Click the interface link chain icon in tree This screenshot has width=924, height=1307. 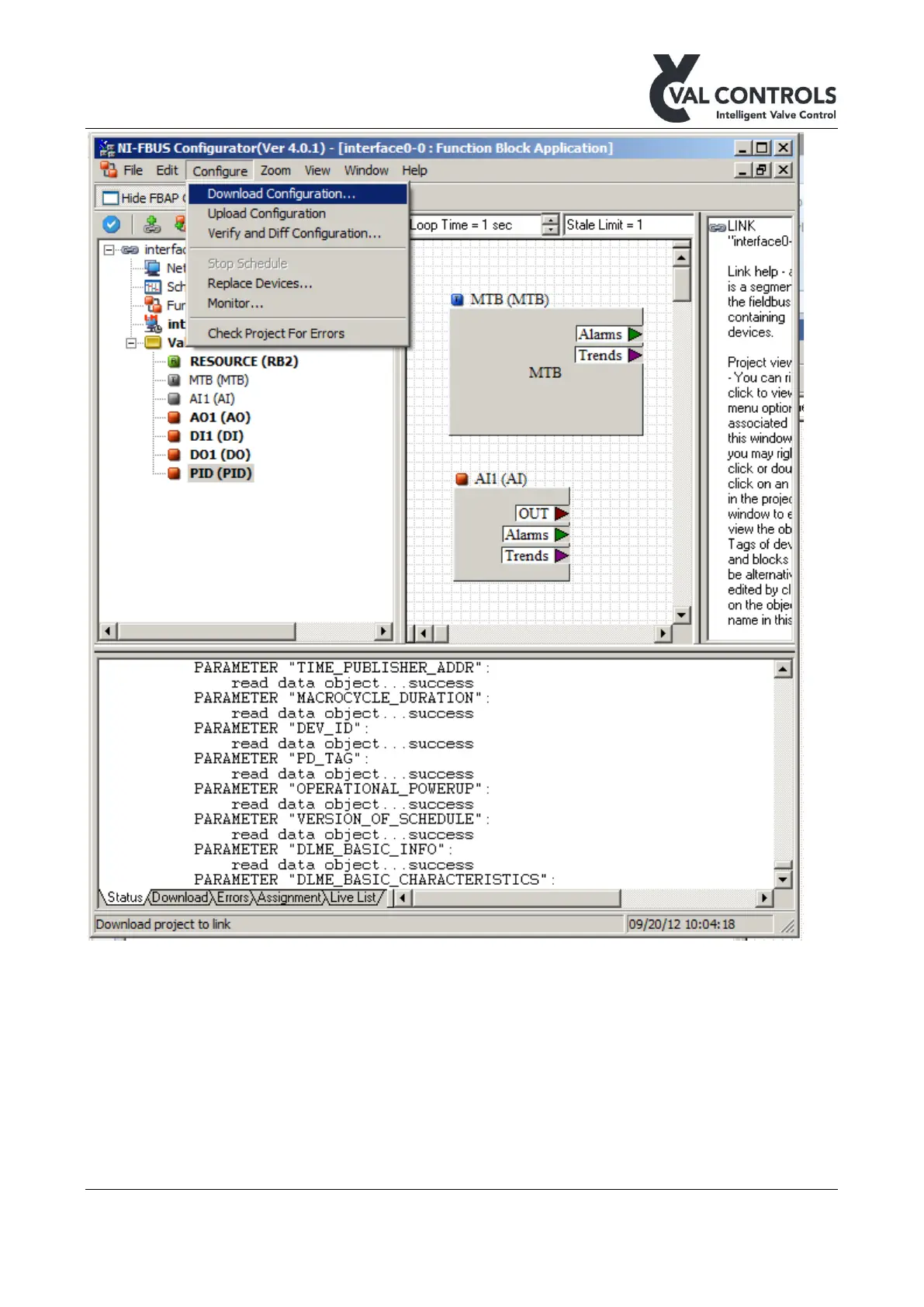pyautogui.click(x=130, y=250)
